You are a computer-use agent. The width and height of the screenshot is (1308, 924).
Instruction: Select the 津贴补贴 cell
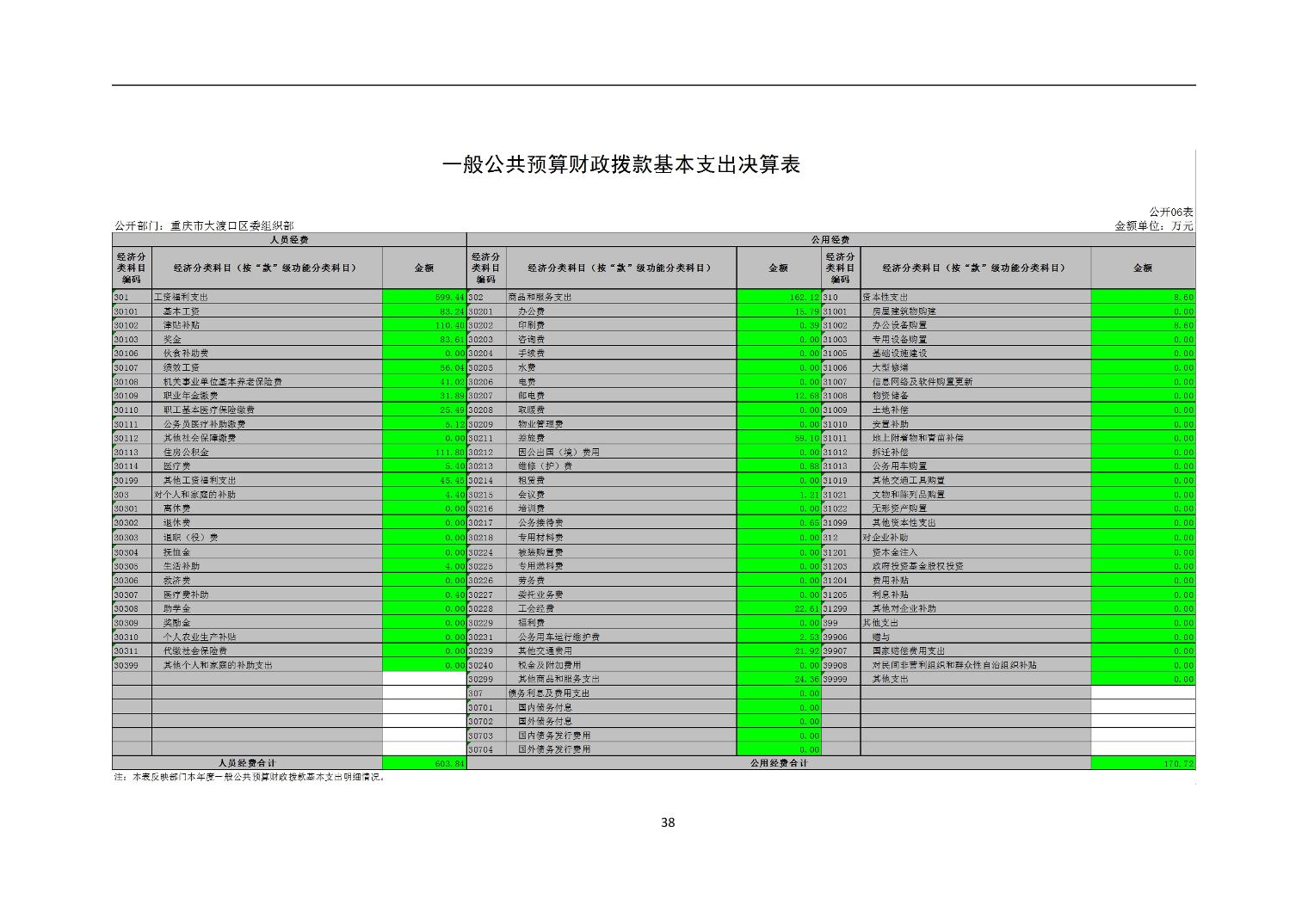click(x=181, y=325)
